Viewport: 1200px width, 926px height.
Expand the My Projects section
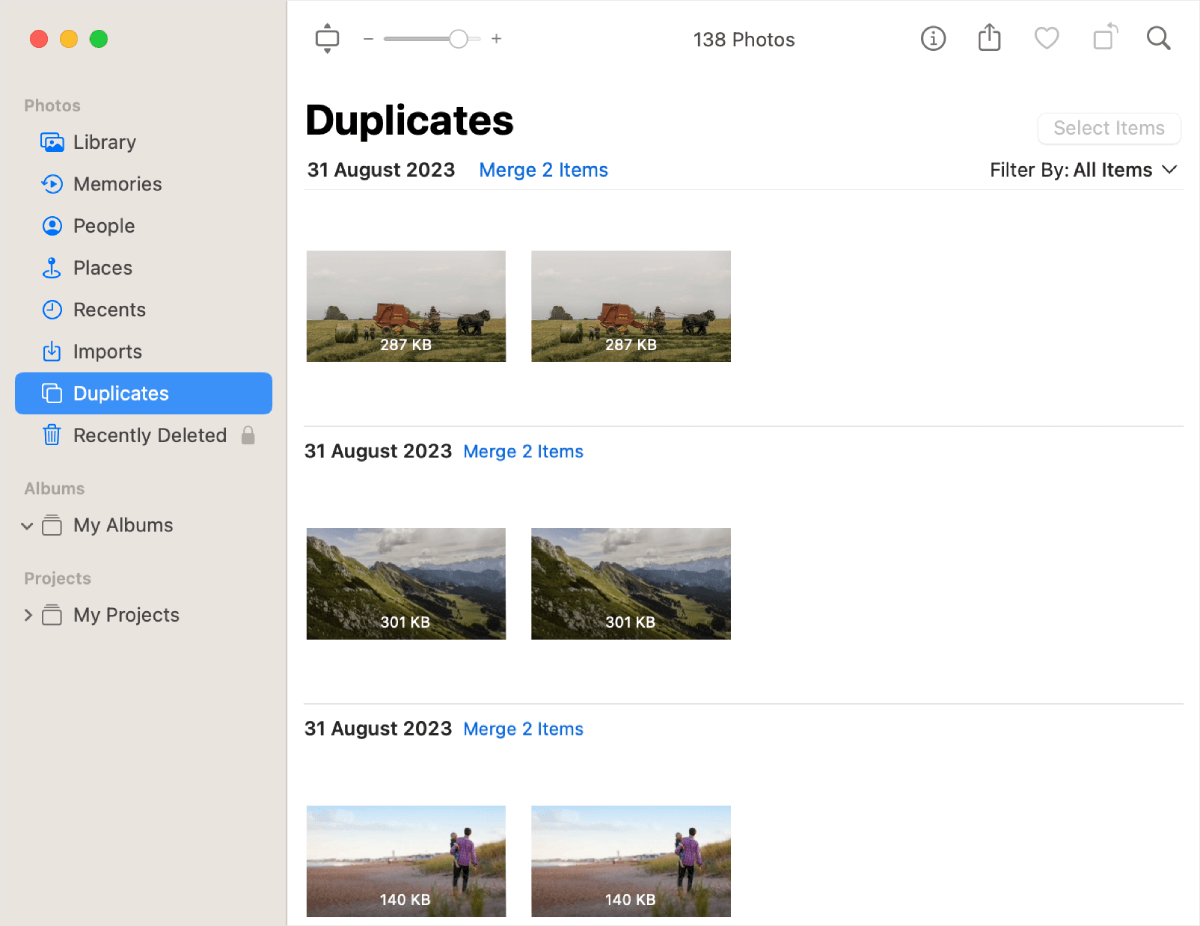click(x=28, y=614)
